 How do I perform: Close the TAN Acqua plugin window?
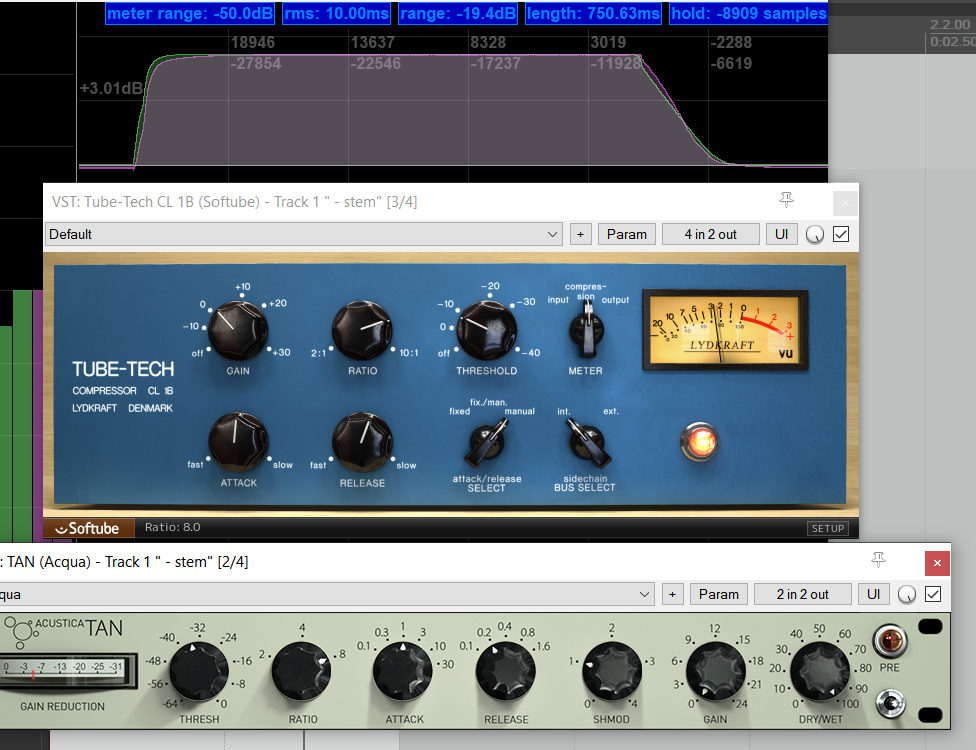coord(937,563)
